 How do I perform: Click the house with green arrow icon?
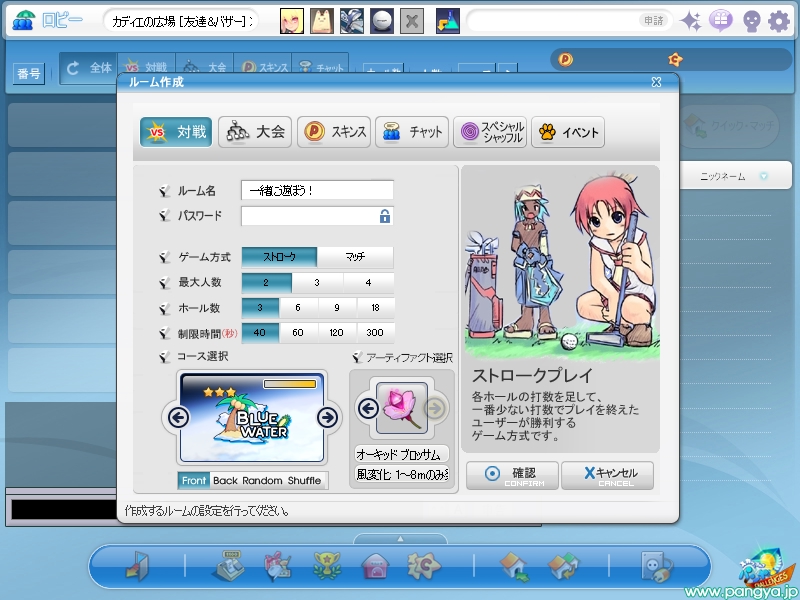pyautogui.click(x=515, y=567)
